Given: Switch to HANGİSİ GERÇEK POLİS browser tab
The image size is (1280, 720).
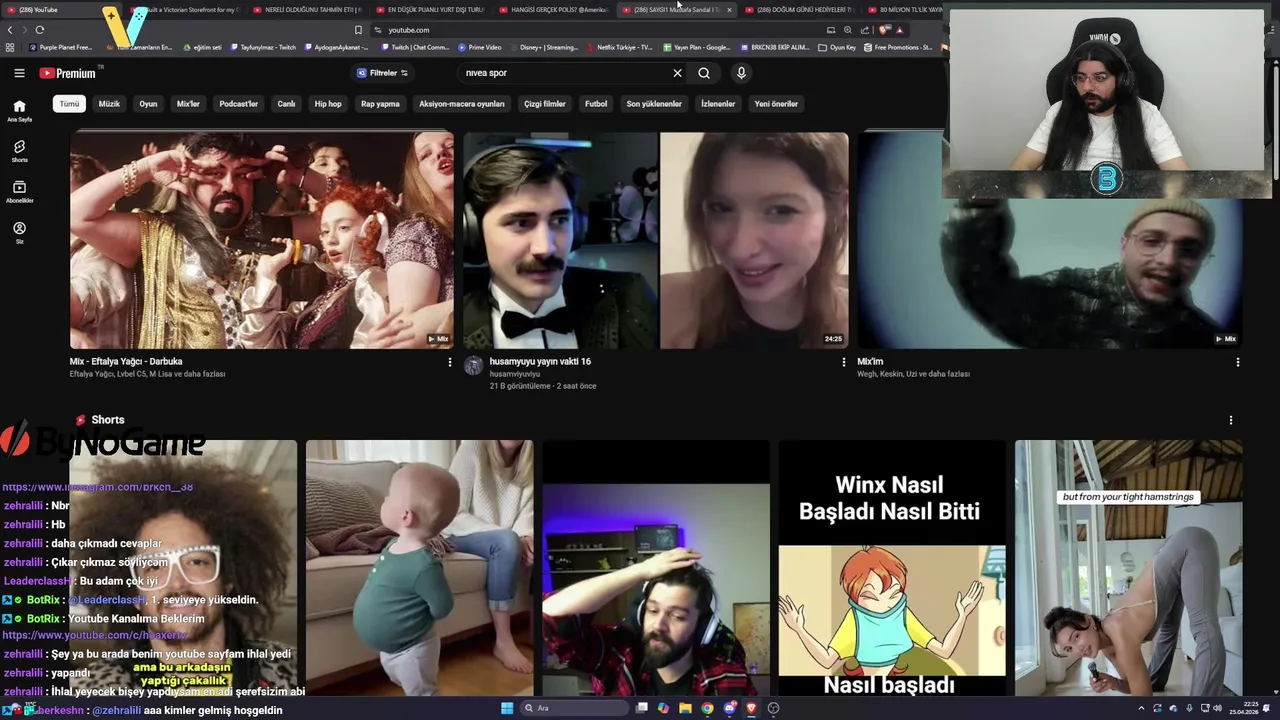Looking at the screenshot, I should coord(553,10).
